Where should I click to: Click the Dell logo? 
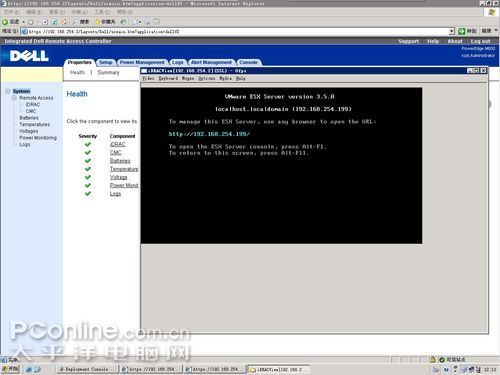click(29, 56)
